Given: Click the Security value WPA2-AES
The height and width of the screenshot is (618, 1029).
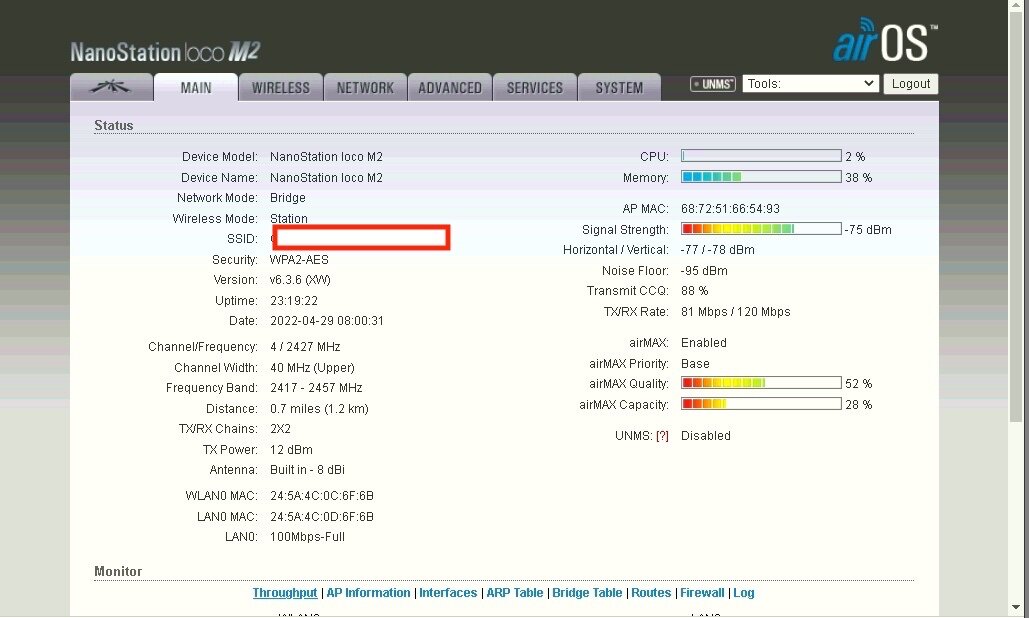Looking at the screenshot, I should pos(299,260).
